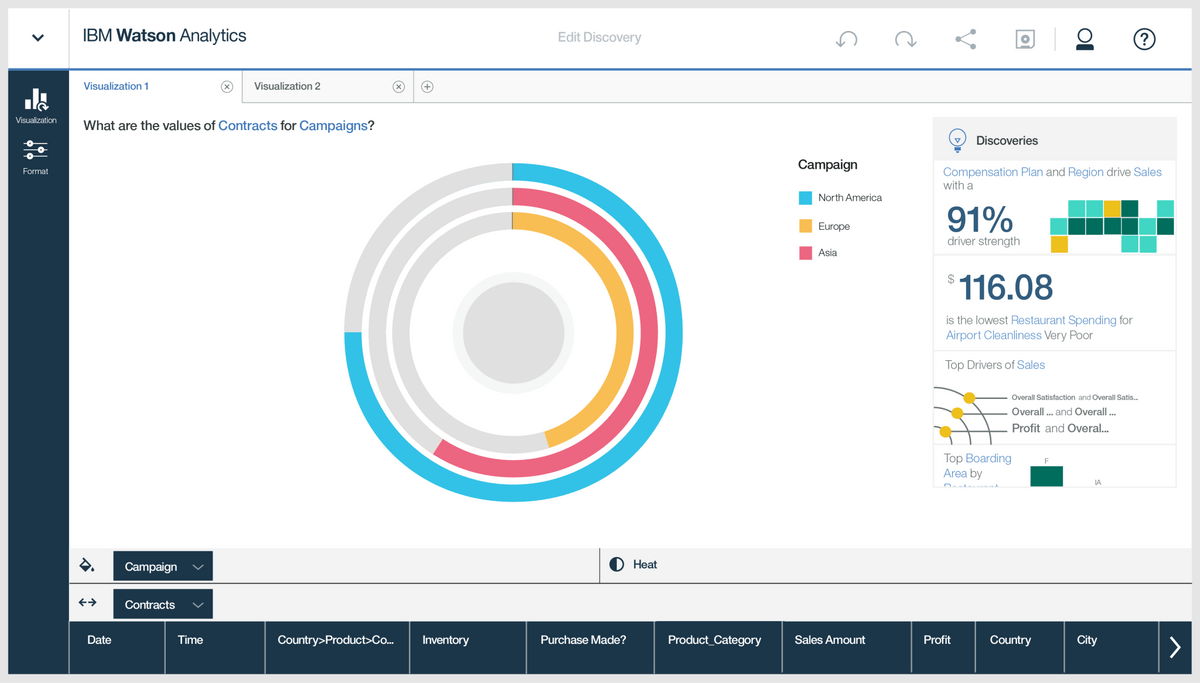Add a new visualization tab
The height and width of the screenshot is (683, 1200).
(x=427, y=87)
